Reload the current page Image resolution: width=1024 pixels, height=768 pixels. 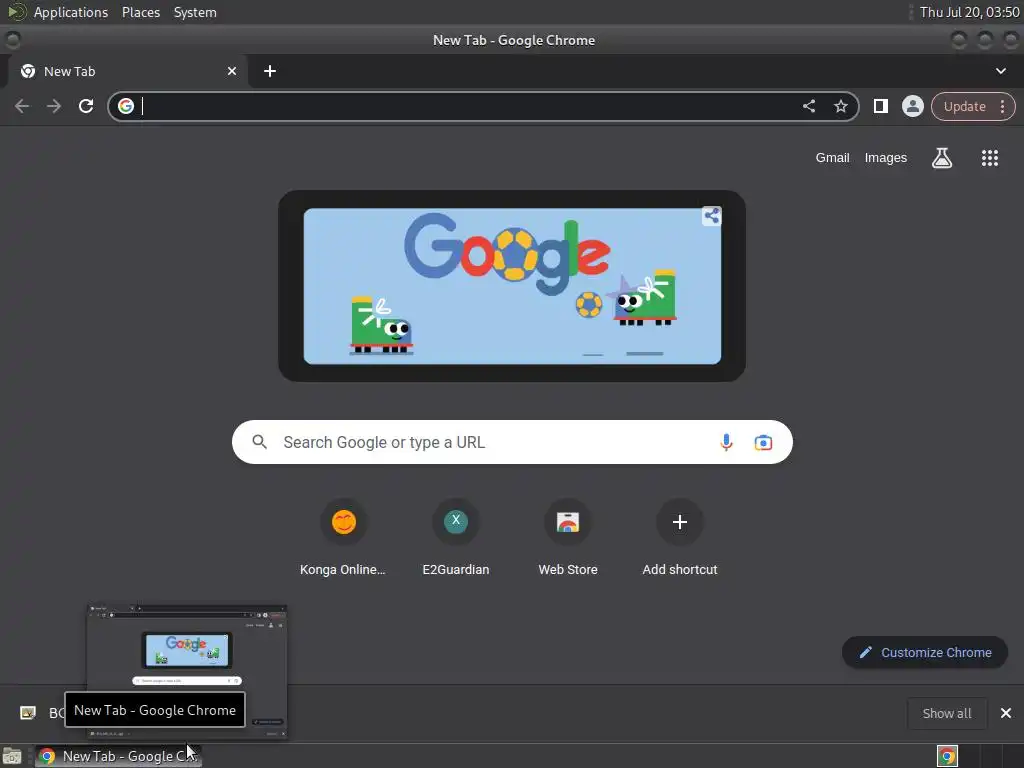[86, 106]
